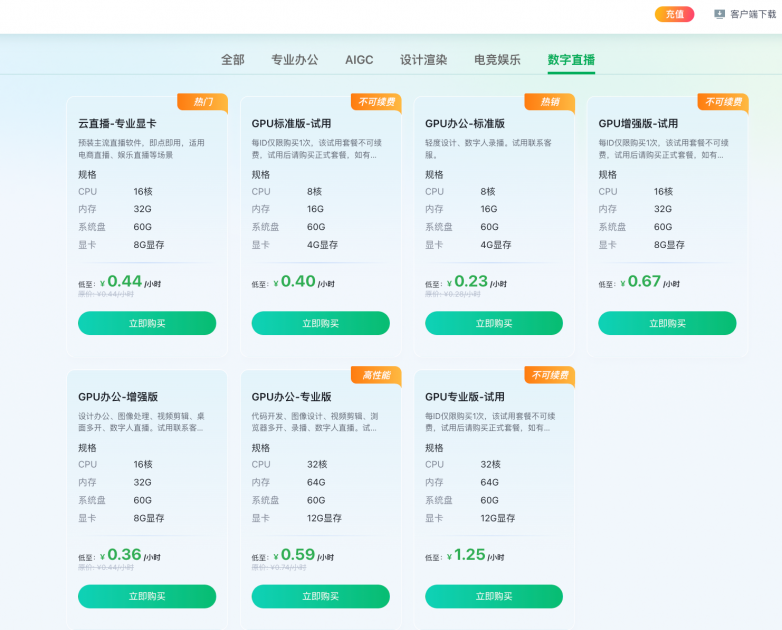Select the 专业办公 category tab

coord(294,60)
